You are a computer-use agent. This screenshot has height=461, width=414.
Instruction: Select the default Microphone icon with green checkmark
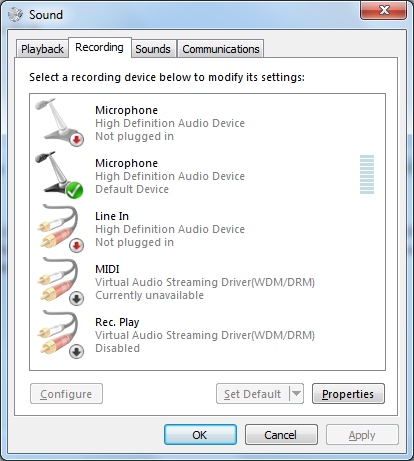59,175
